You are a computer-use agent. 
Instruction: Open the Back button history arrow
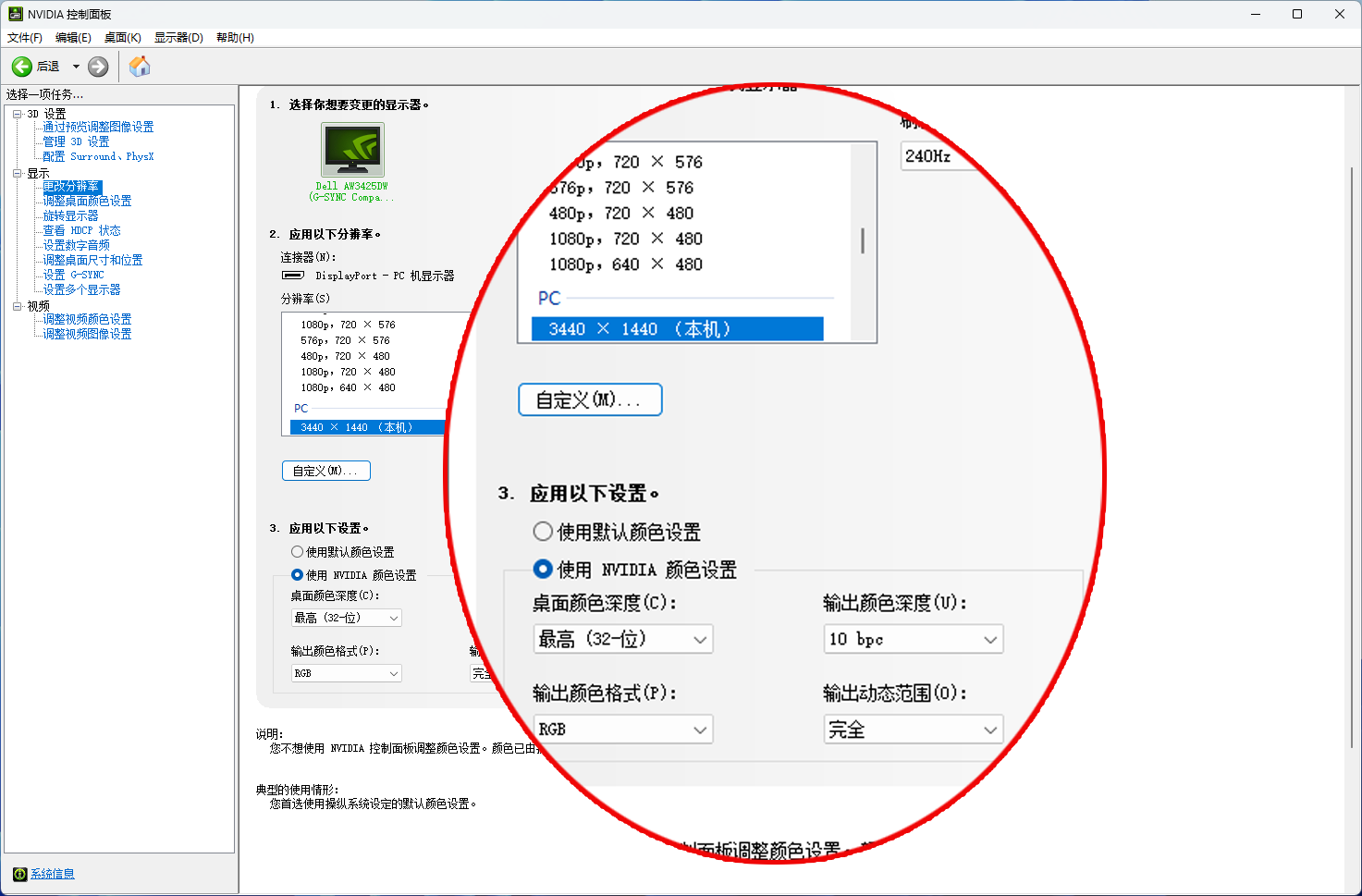tap(76, 67)
